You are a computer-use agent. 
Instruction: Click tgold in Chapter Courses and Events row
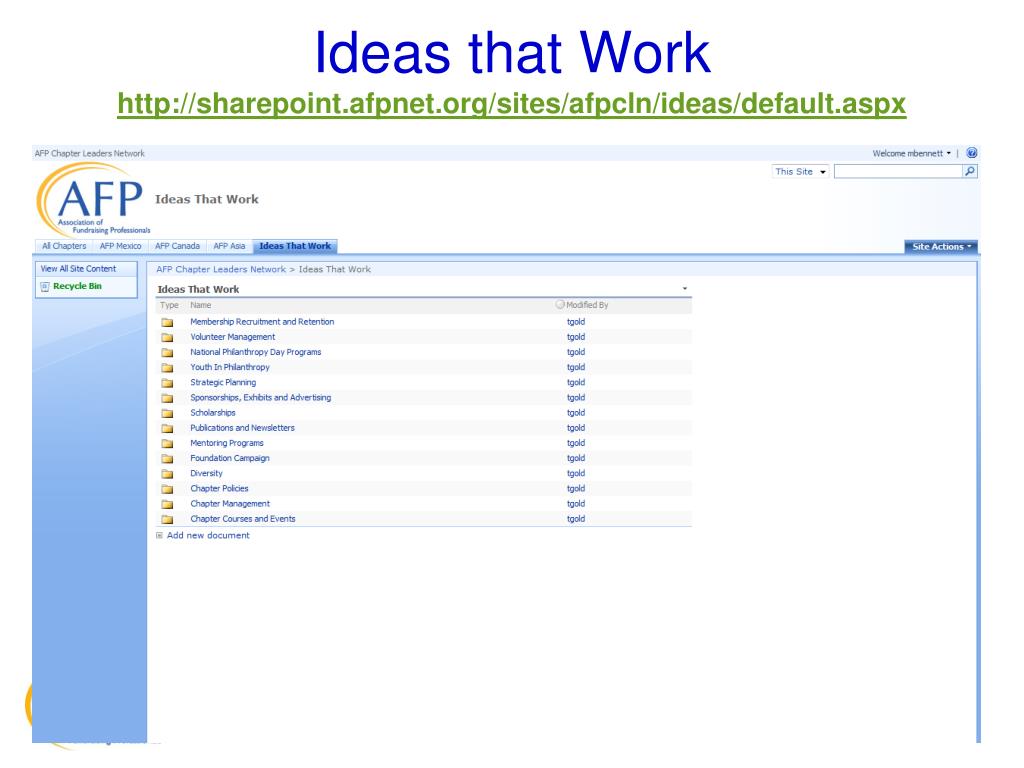click(576, 519)
